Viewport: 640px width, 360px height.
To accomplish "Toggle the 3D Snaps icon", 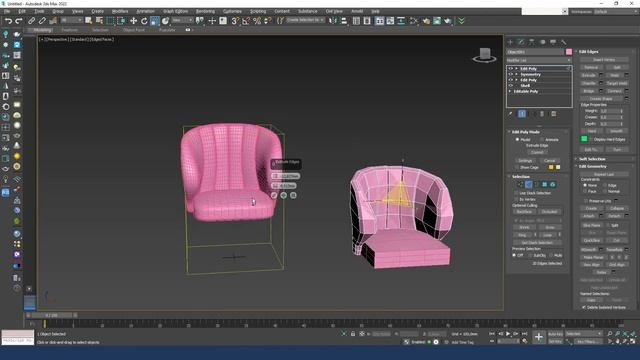I will (235, 21).
